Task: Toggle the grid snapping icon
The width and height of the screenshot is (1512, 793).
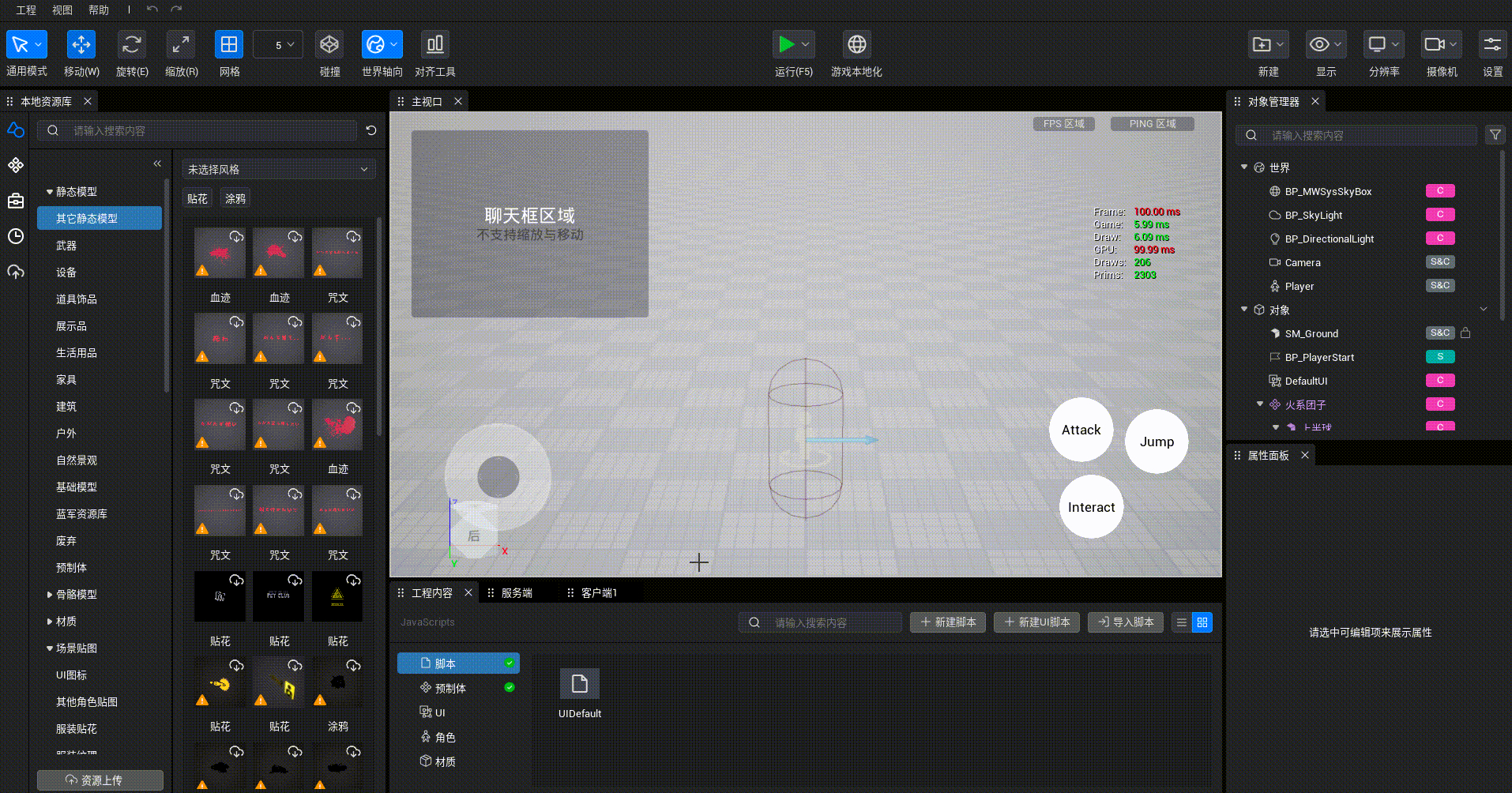Action: (229, 45)
